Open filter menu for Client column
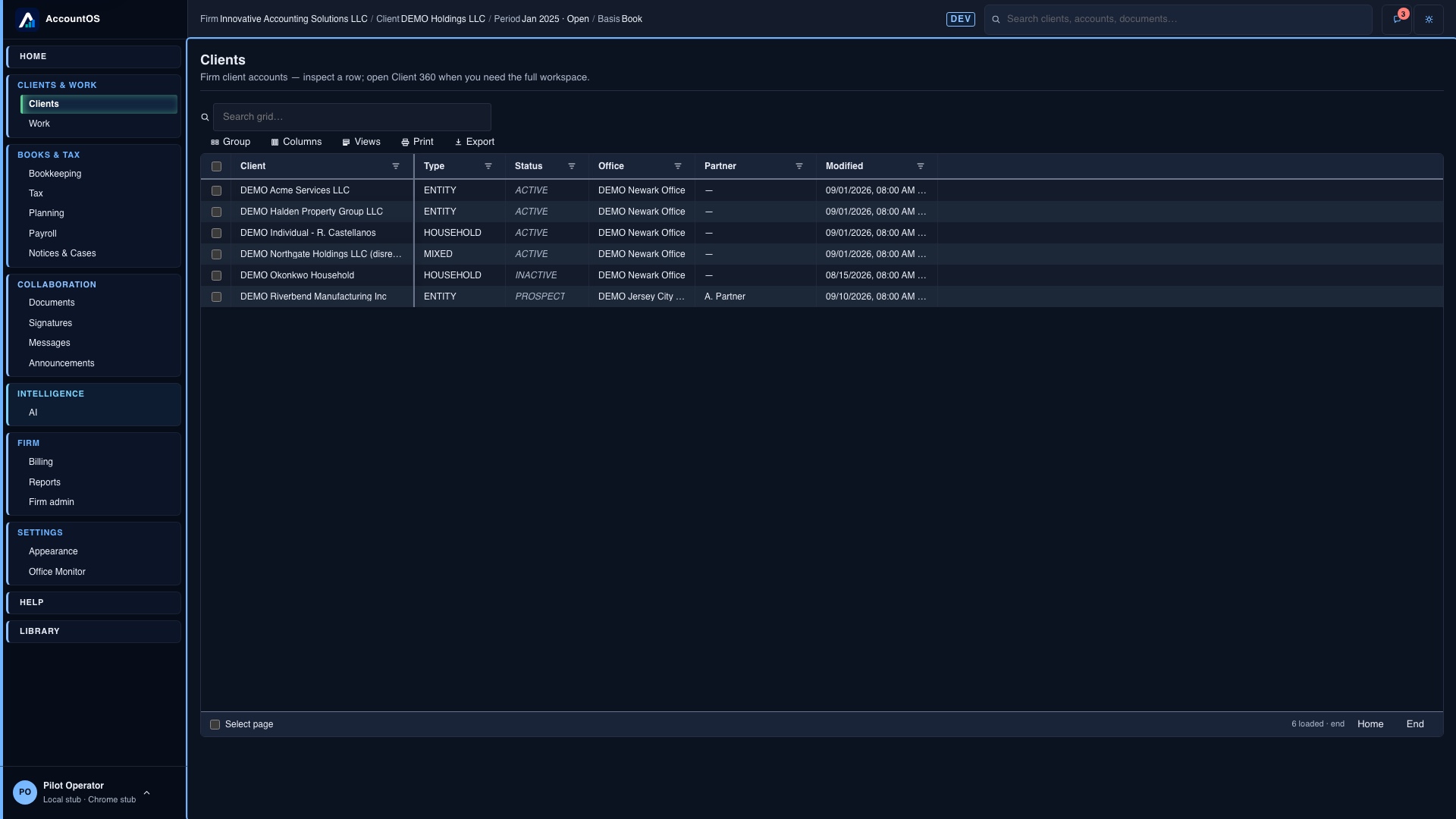Viewport: 1456px width, 819px height. click(396, 166)
